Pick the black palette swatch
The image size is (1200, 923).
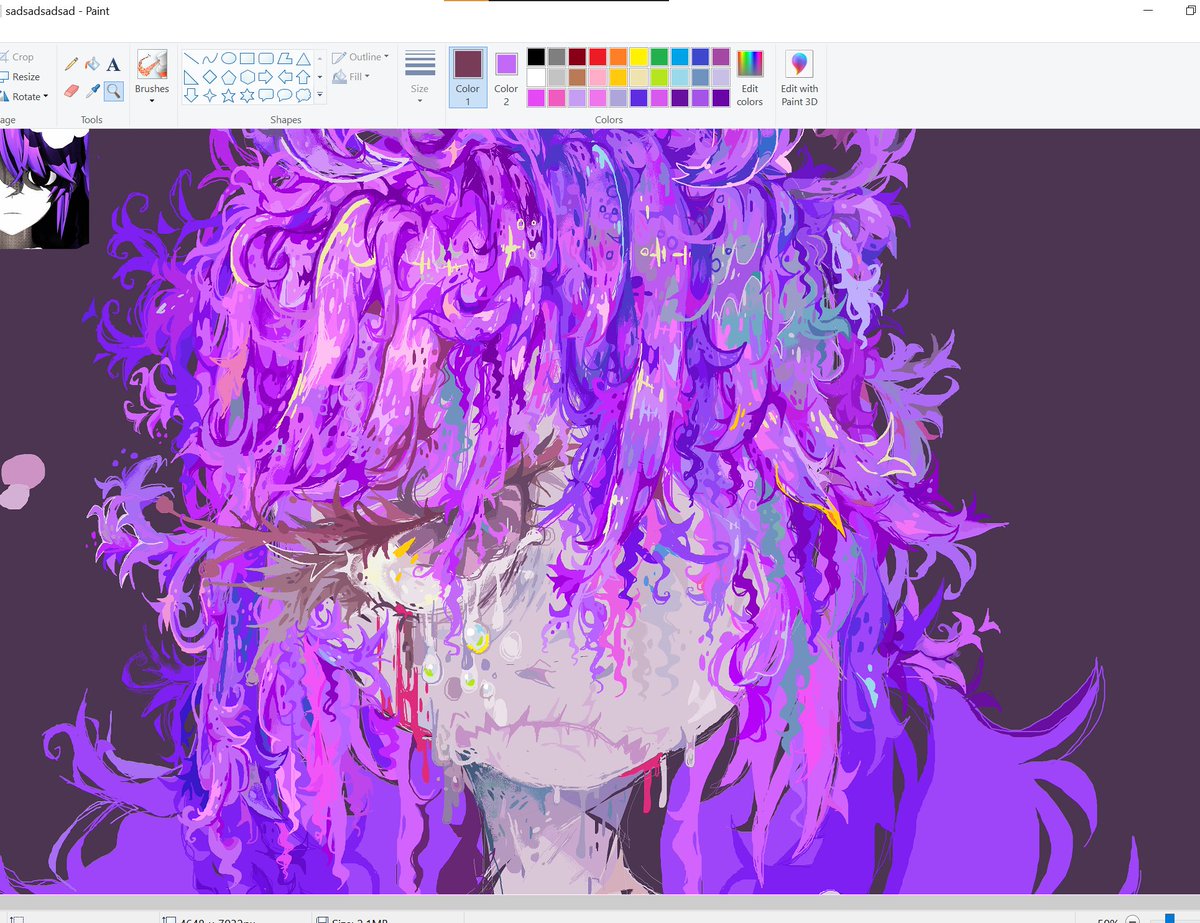(x=537, y=56)
